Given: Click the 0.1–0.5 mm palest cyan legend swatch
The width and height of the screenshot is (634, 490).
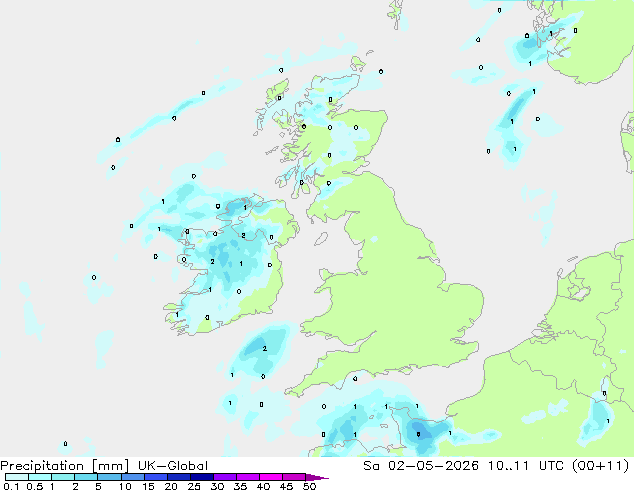Looking at the screenshot, I should pos(17,477).
